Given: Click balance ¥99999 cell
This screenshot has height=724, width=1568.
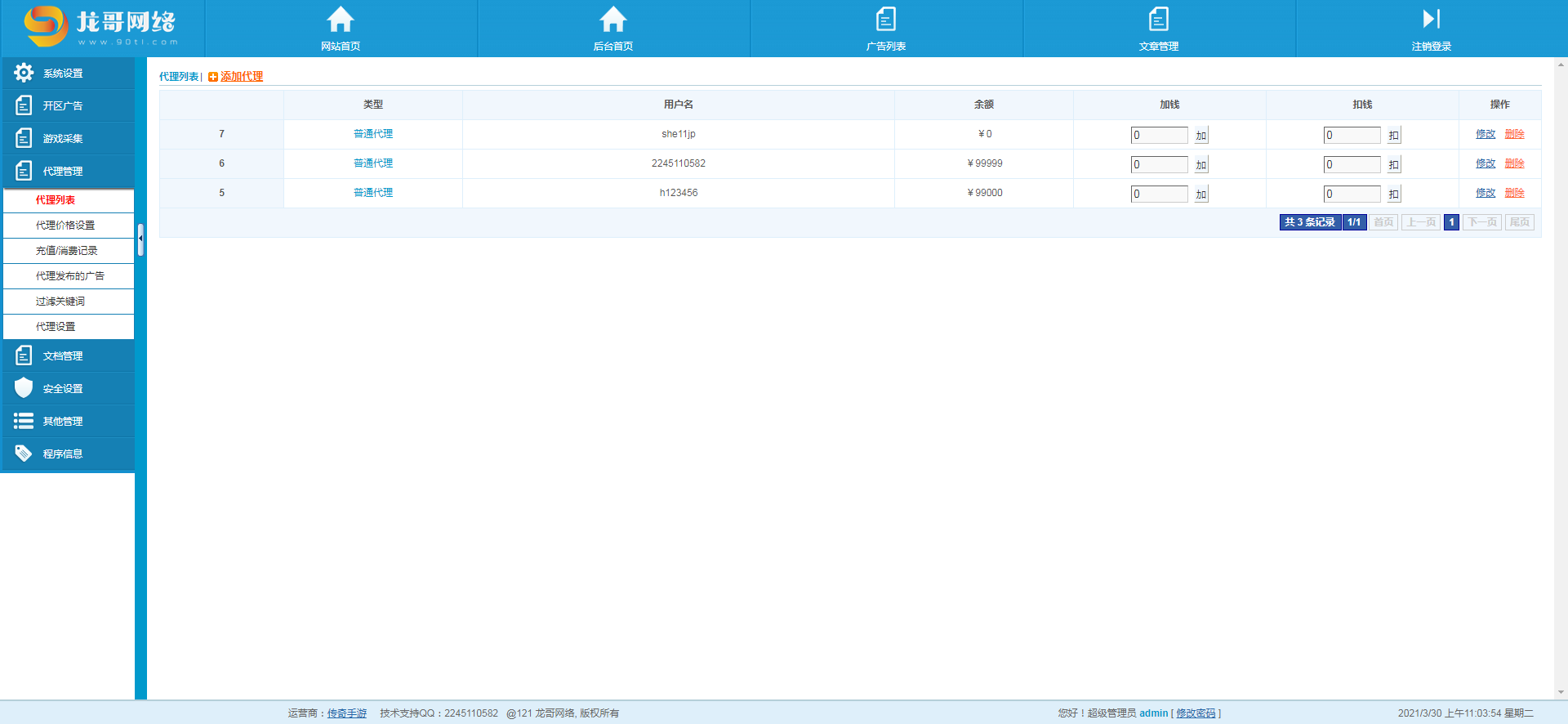Looking at the screenshot, I should point(984,163).
